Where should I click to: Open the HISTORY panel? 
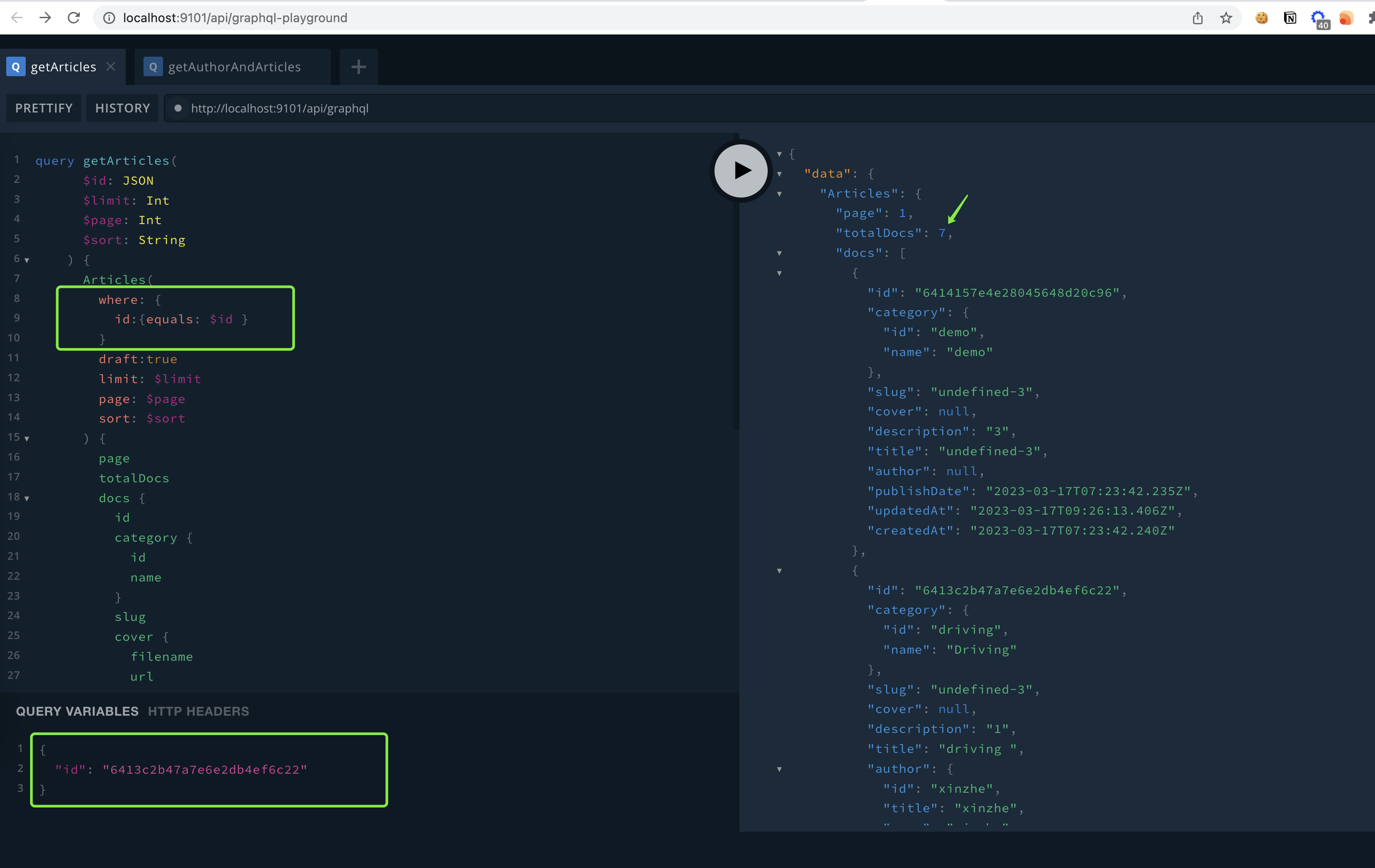click(122, 107)
